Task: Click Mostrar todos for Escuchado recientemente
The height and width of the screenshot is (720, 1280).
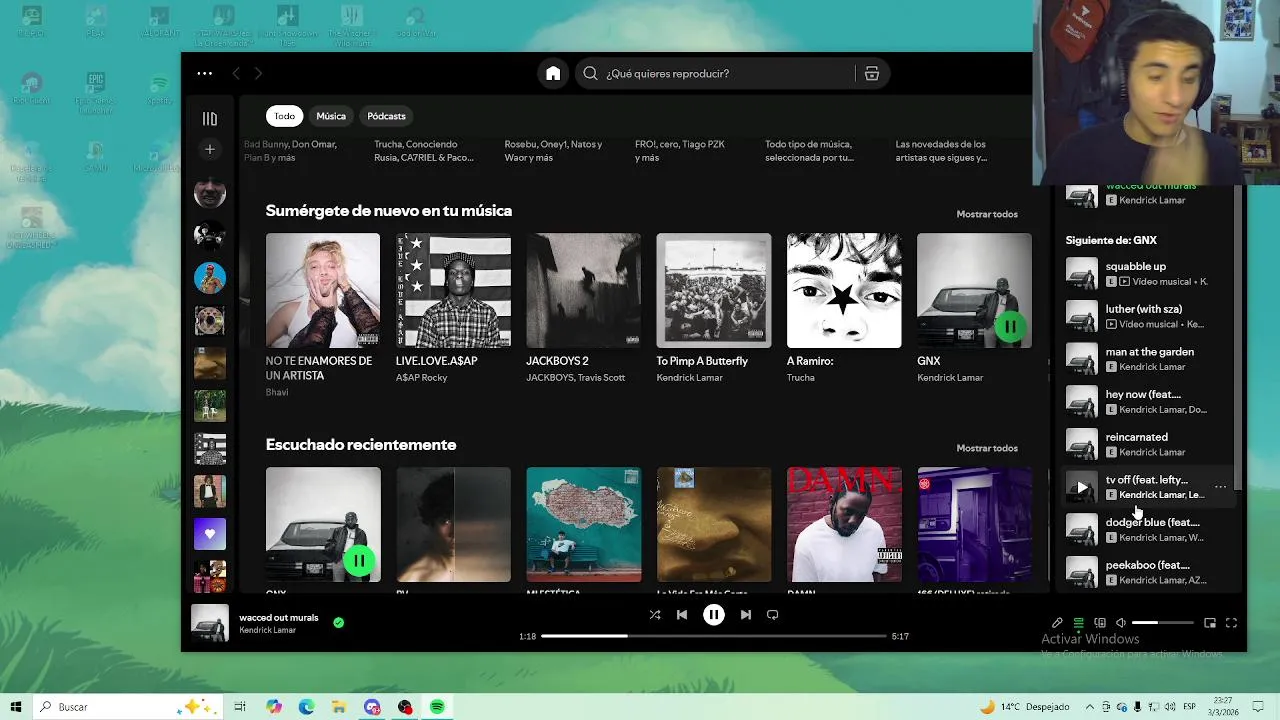Action: click(x=987, y=448)
